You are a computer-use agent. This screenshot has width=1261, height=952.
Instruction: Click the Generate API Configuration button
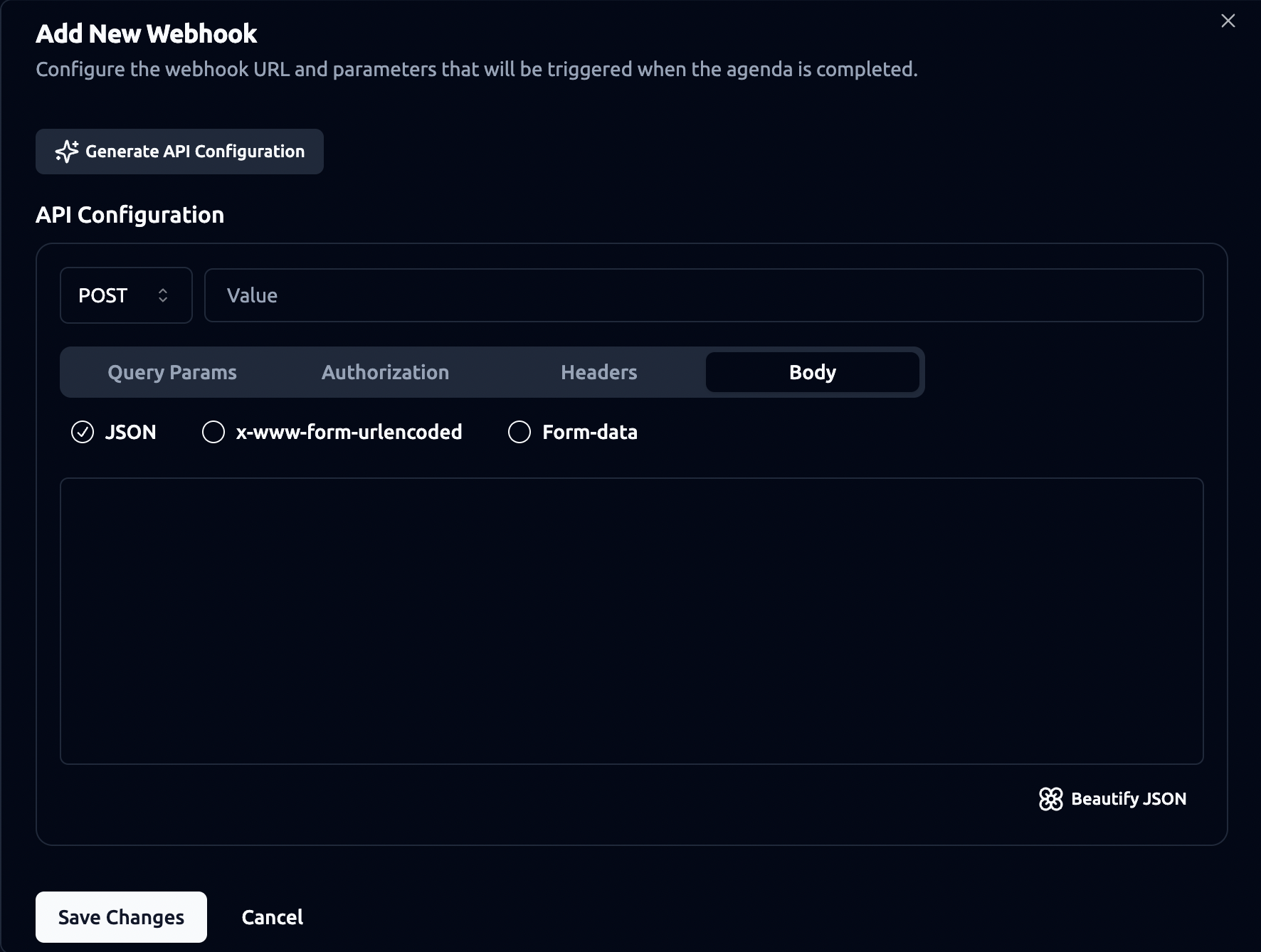point(179,152)
